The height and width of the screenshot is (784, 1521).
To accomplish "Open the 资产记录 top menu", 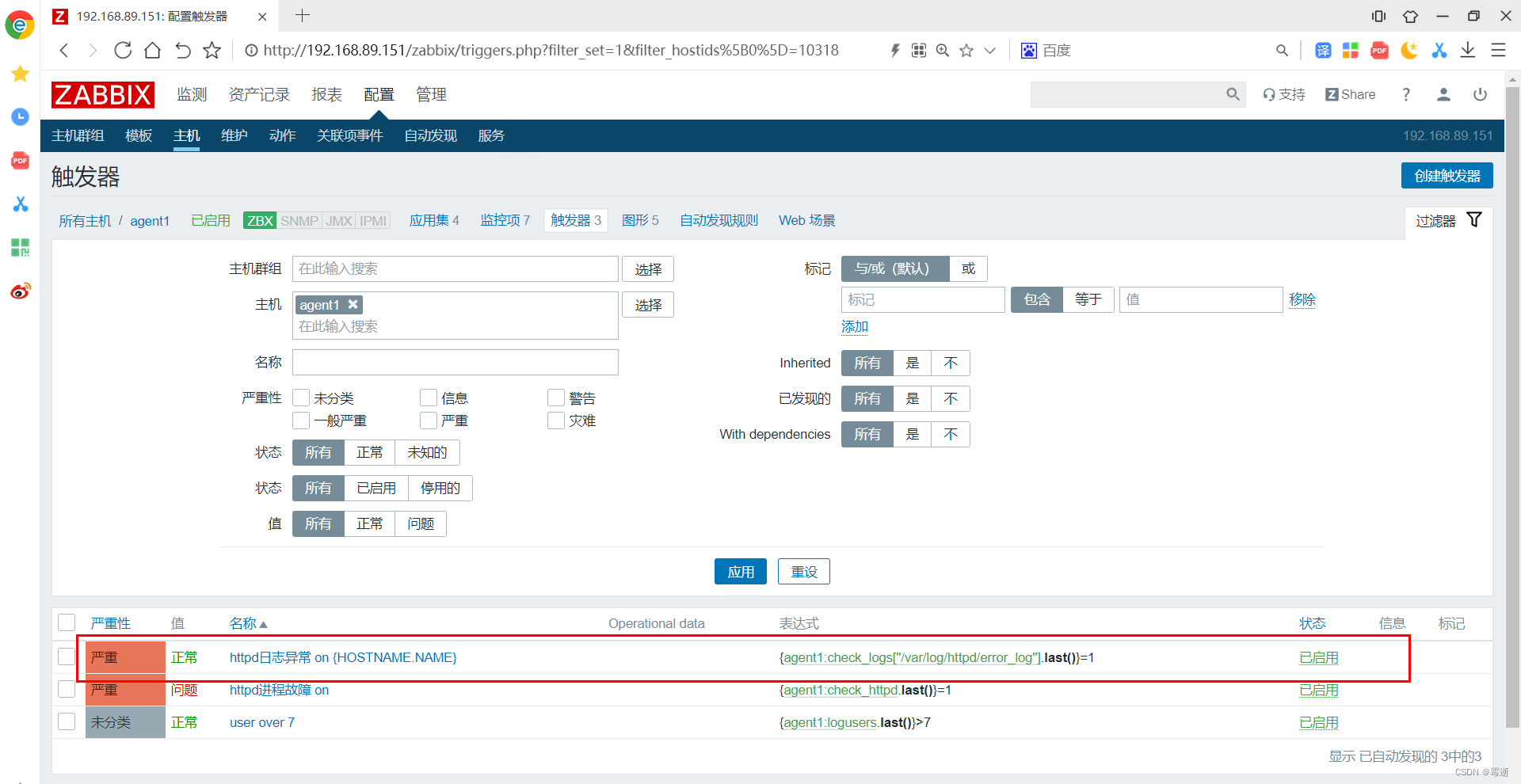I will point(259,94).
